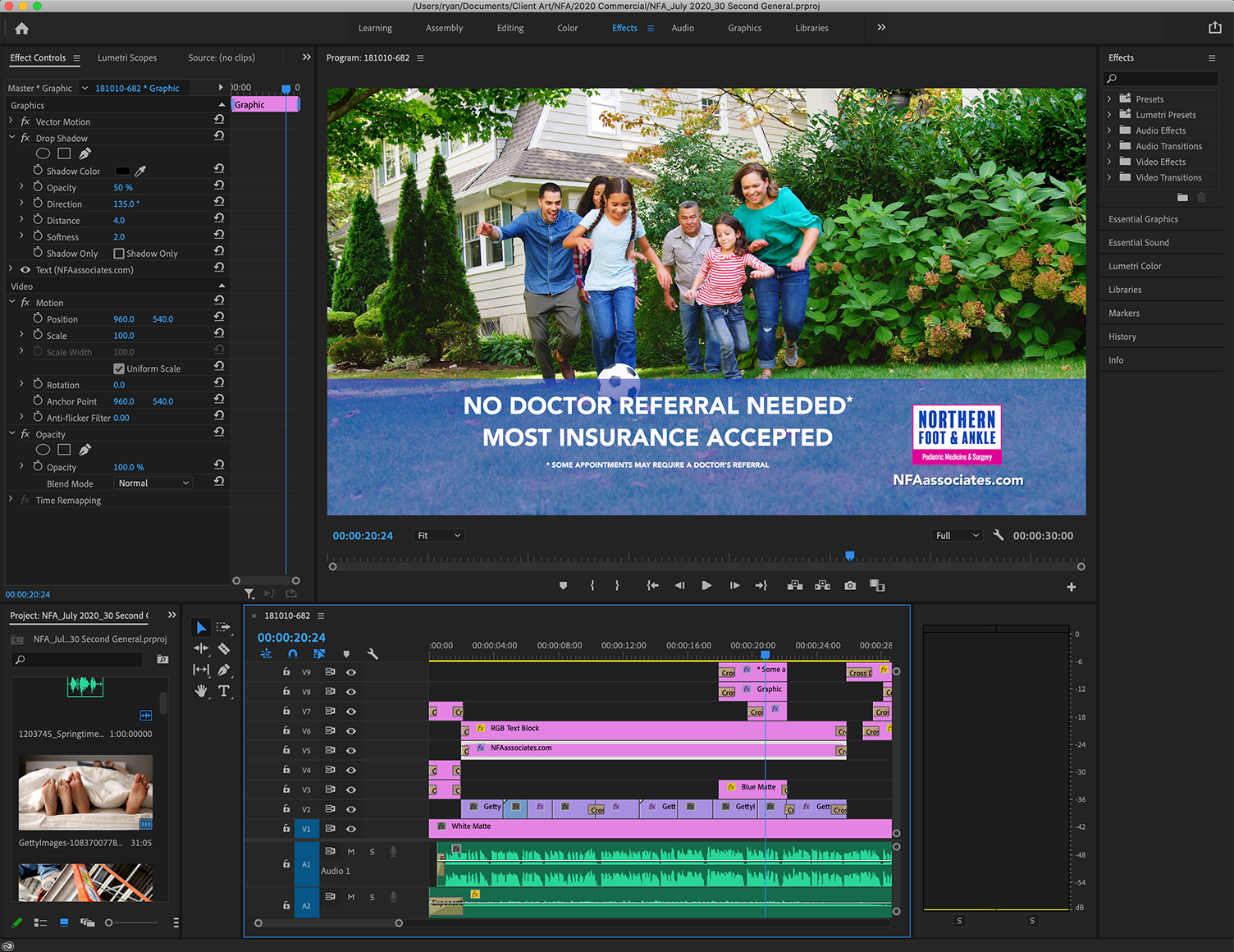Click Effect Controls filter funnel icon
The image size is (1234, 952).
[249, 593]
